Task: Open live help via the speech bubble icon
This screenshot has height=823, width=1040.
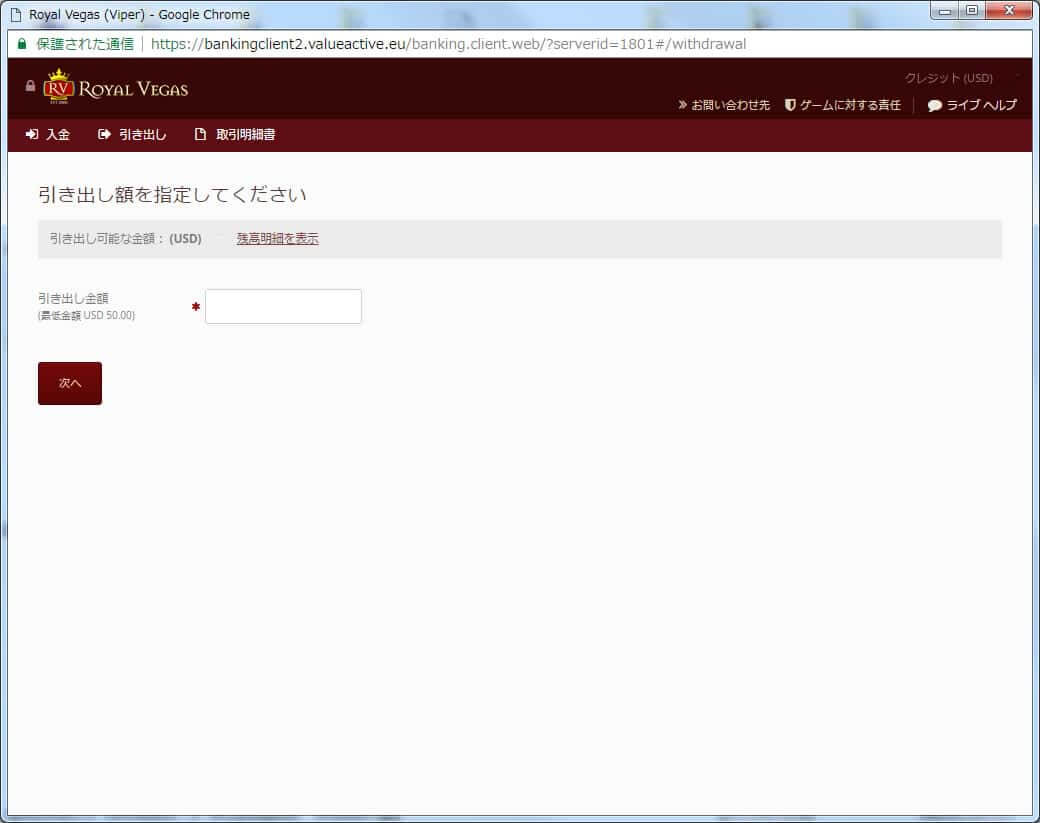Action: (x=935, y=105)
